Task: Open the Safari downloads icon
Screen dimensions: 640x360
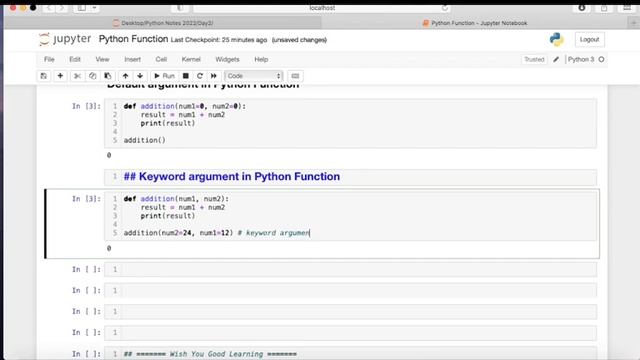Action: coord(582,8)
